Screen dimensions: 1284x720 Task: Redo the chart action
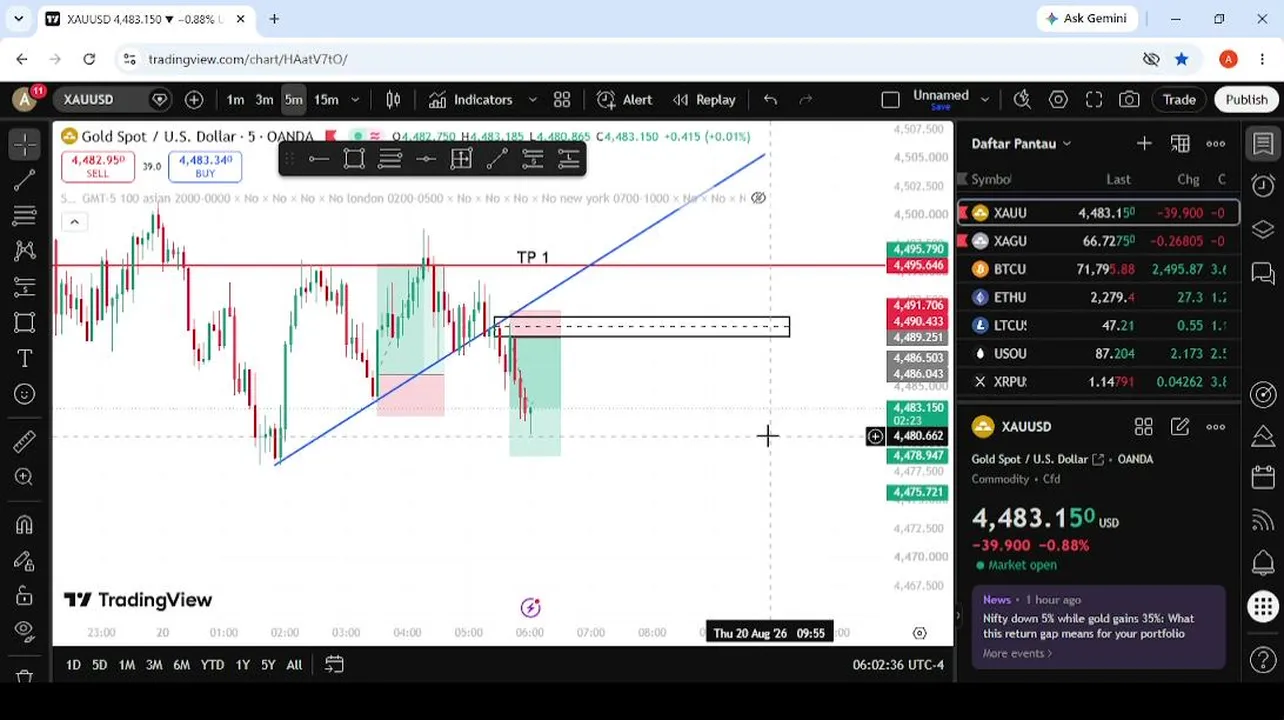tap(806, 100)
